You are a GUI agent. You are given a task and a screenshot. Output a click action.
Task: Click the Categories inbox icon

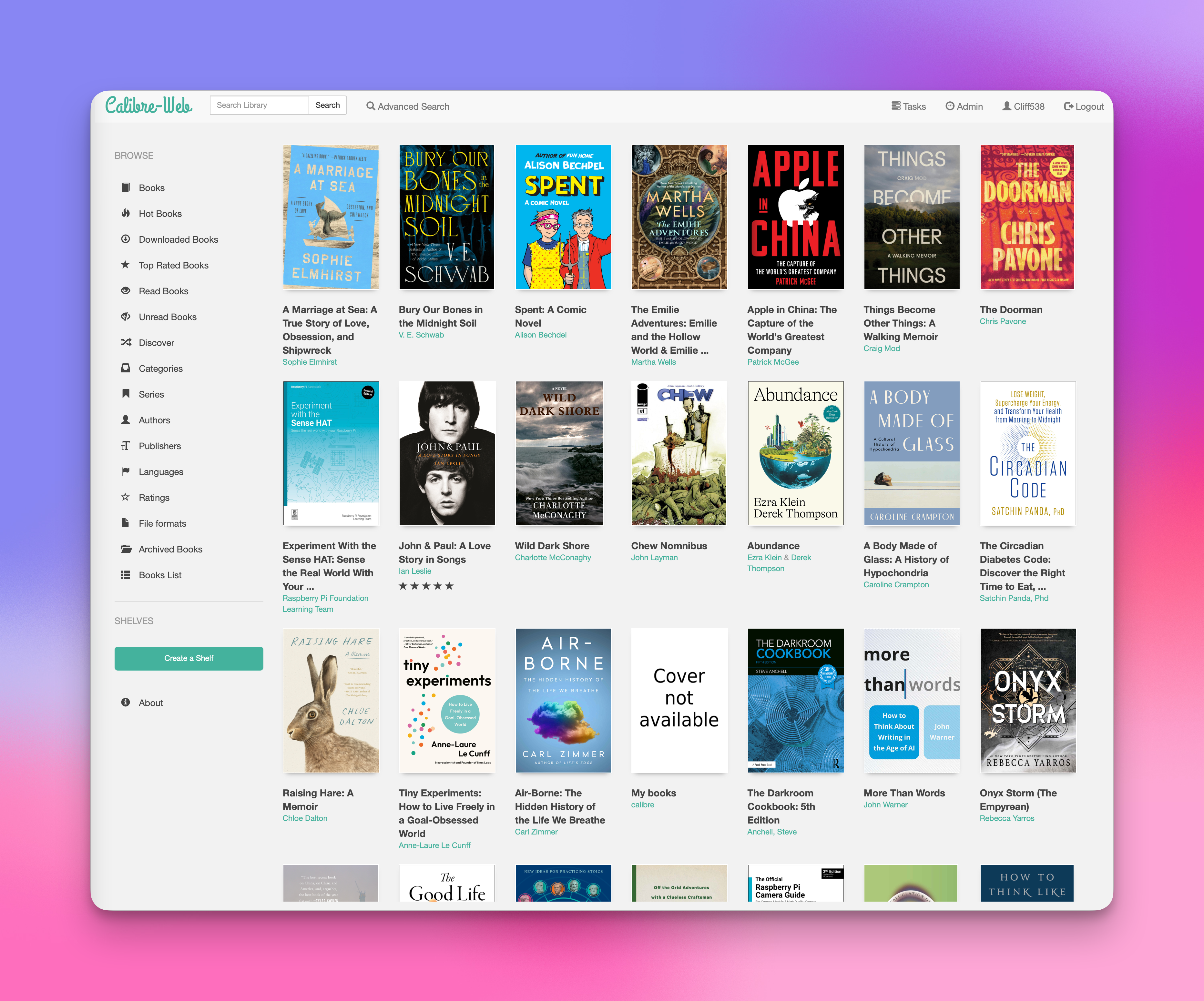pos(126,368)
